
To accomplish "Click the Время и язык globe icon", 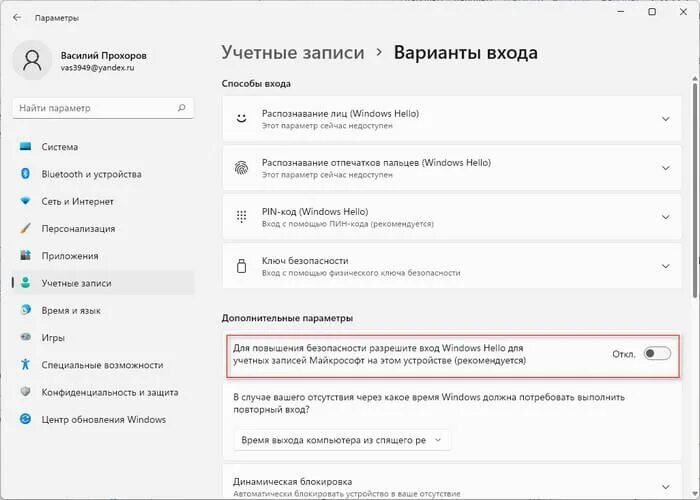I will pos(25,310).
